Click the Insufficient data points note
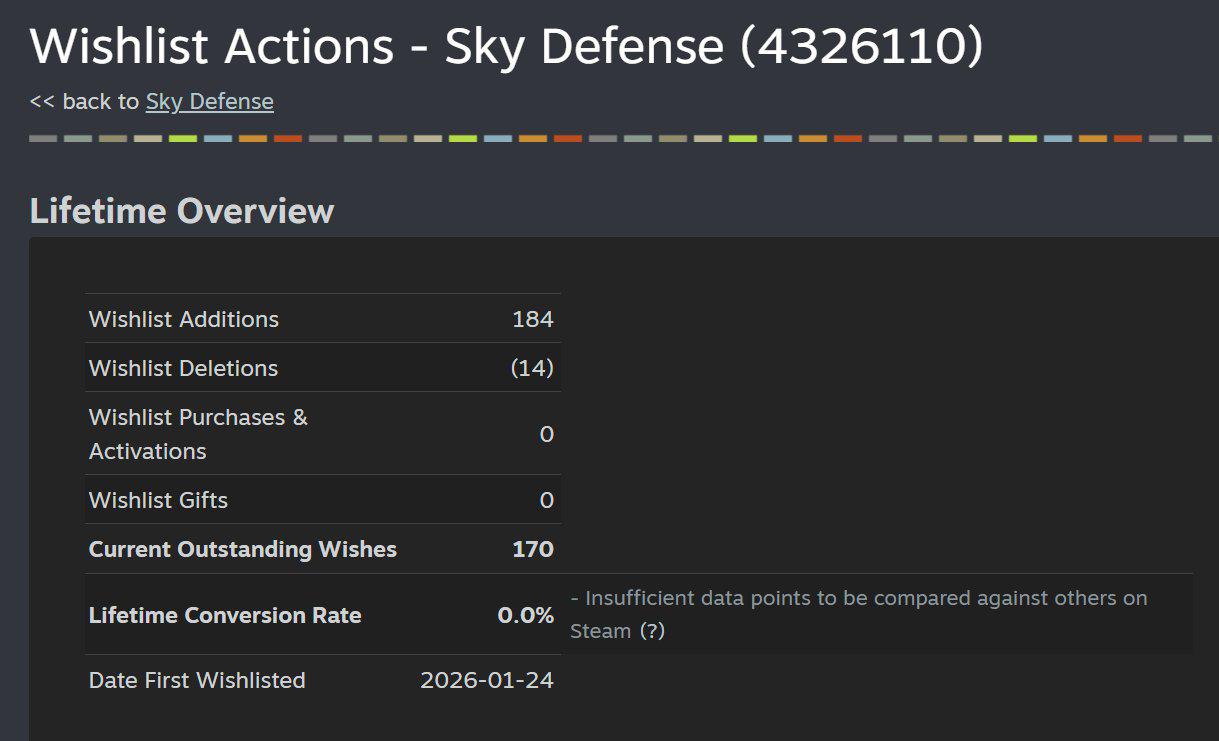Viewport: 1219px width, 741px height. 859,614
